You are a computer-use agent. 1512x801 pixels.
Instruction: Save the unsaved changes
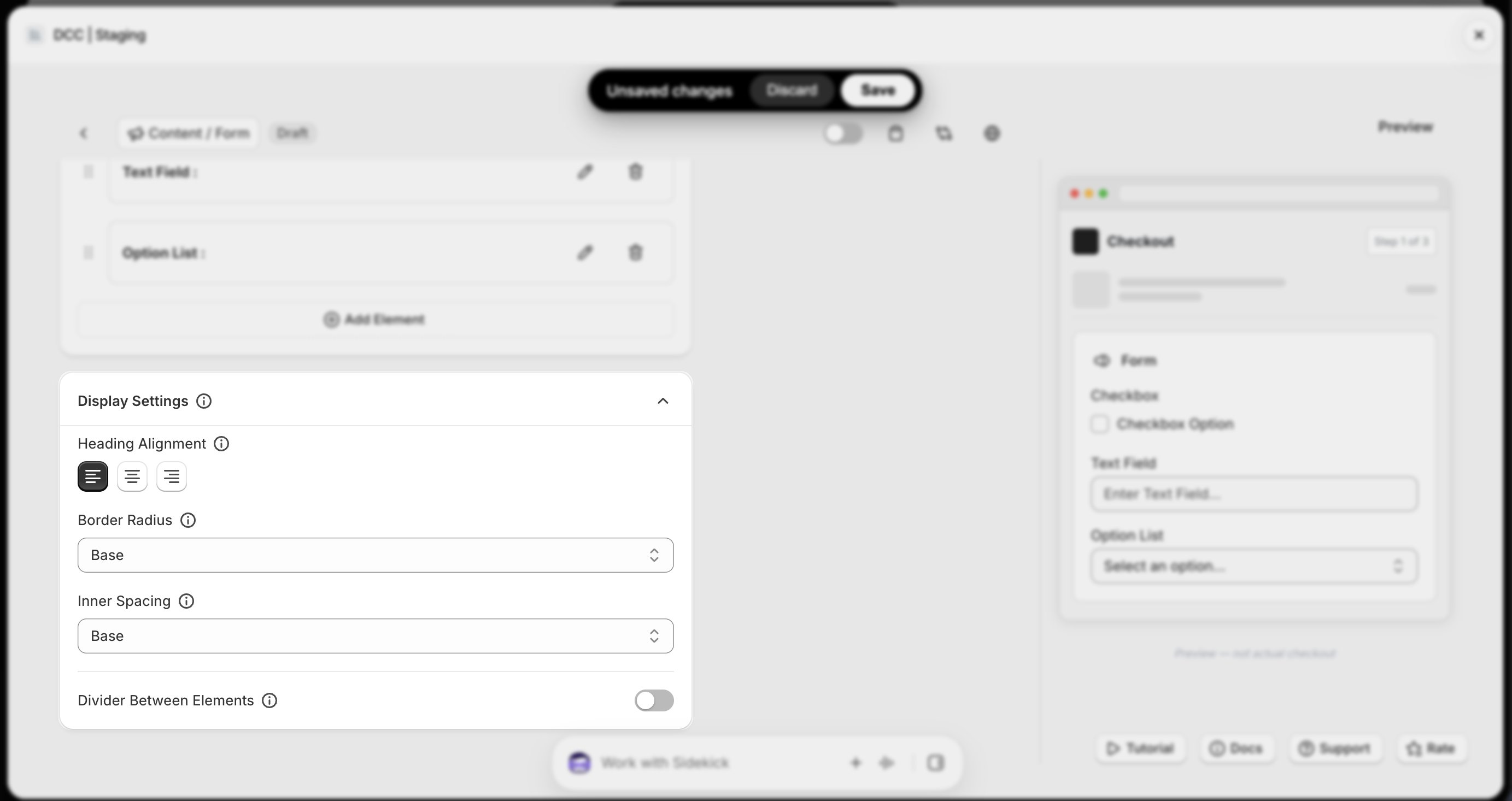(877, 90)
